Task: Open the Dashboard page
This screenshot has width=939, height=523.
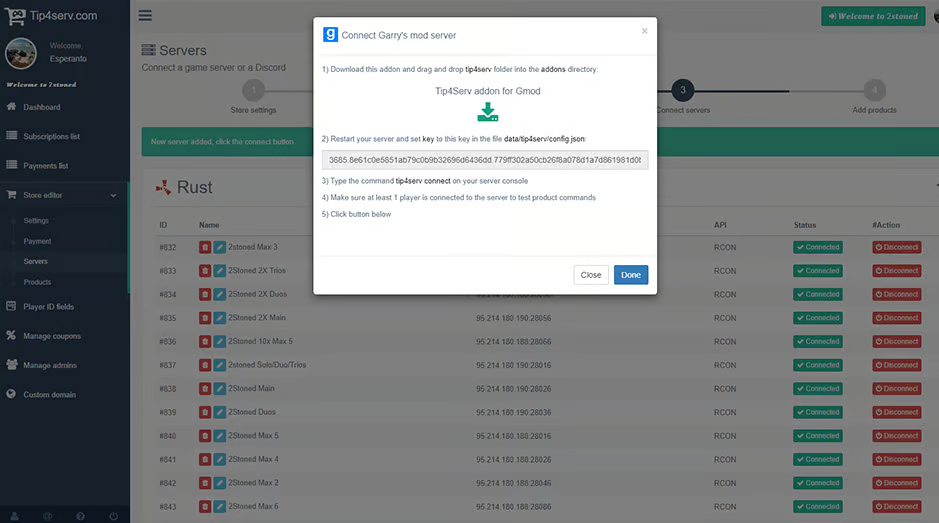Action: point(41,107)
